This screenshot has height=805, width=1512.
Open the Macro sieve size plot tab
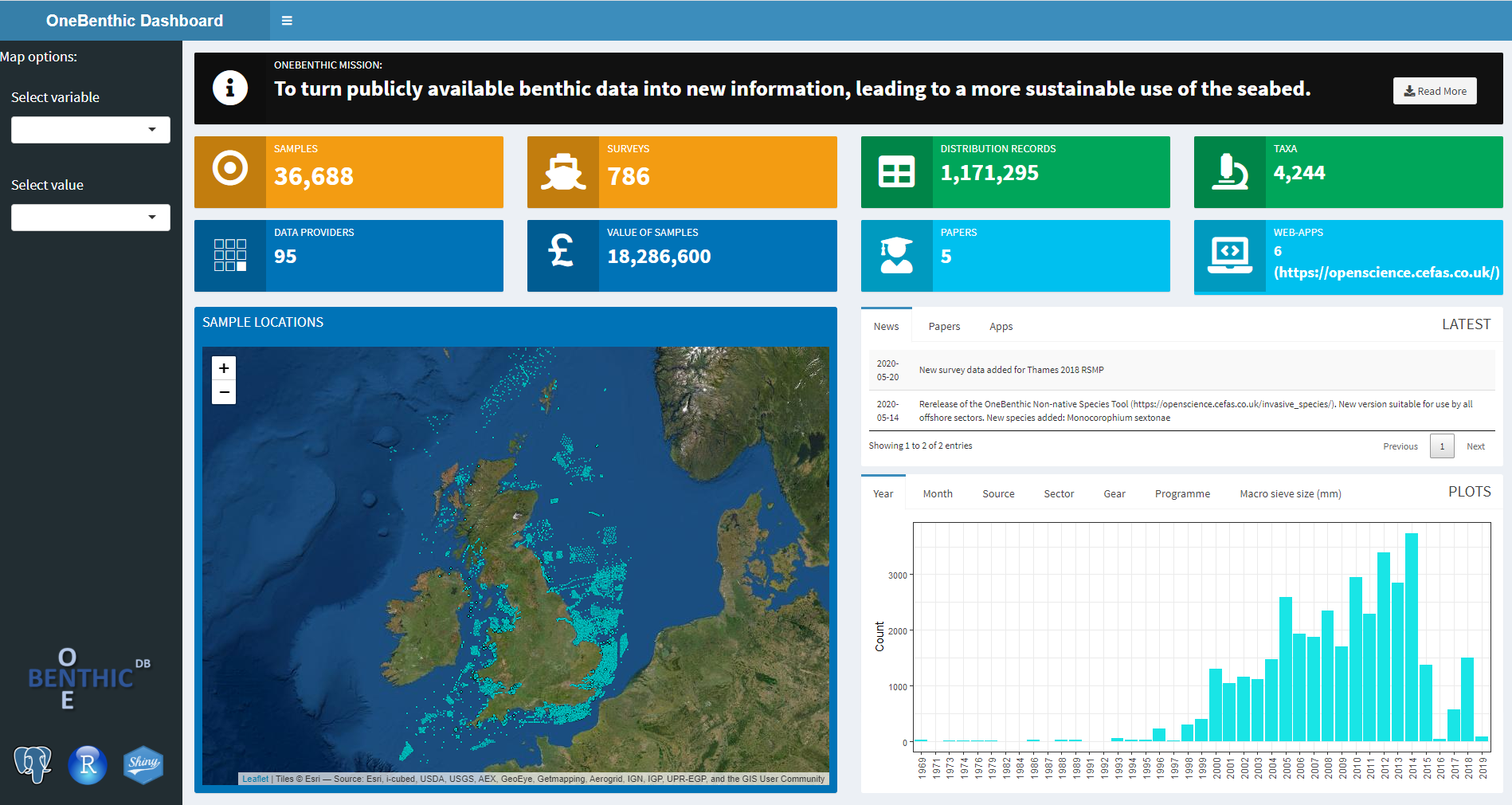(x=1290, y=494)
